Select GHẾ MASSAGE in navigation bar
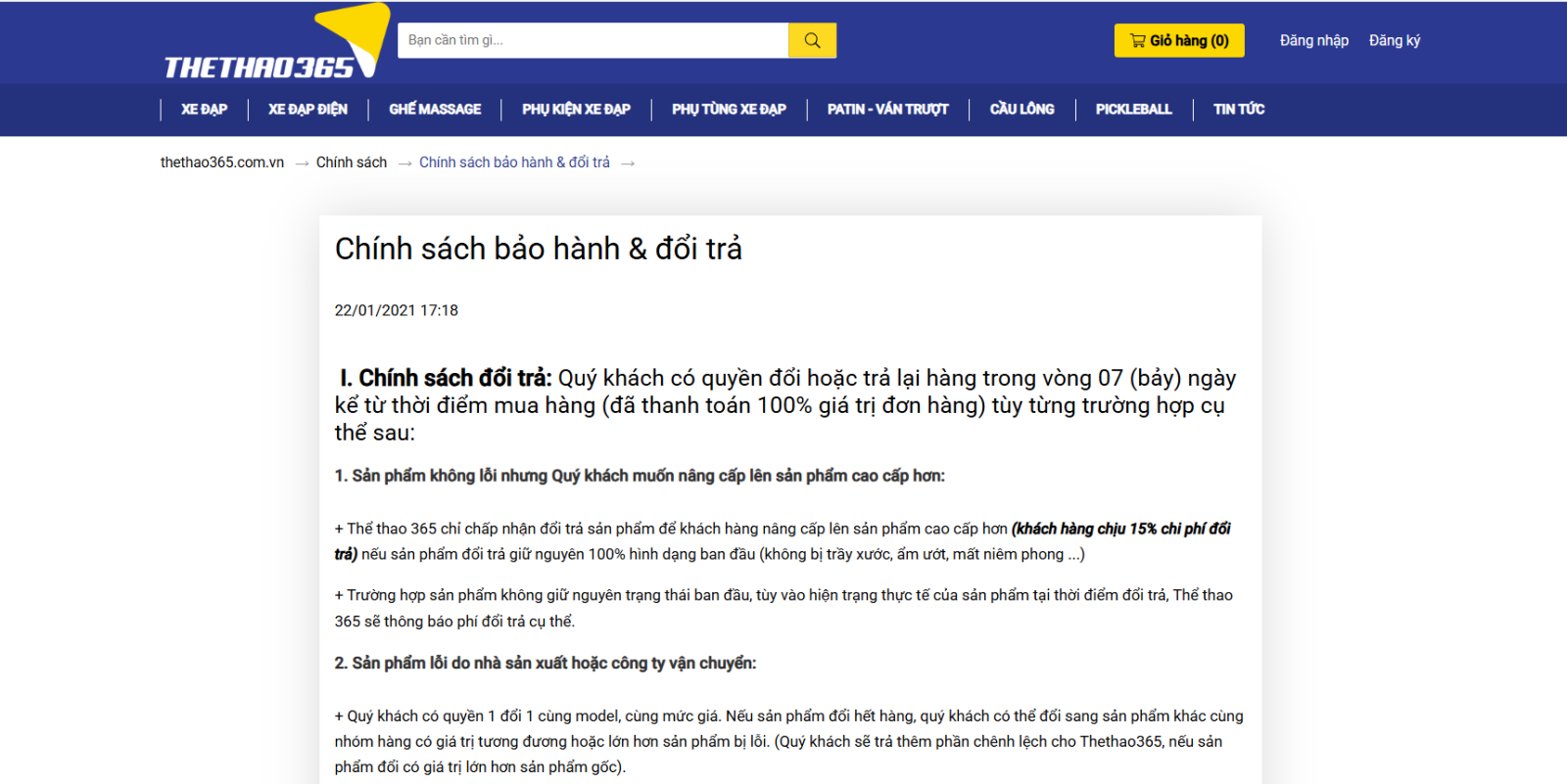This screenshot has height=784, width=1567. (435, 109)
